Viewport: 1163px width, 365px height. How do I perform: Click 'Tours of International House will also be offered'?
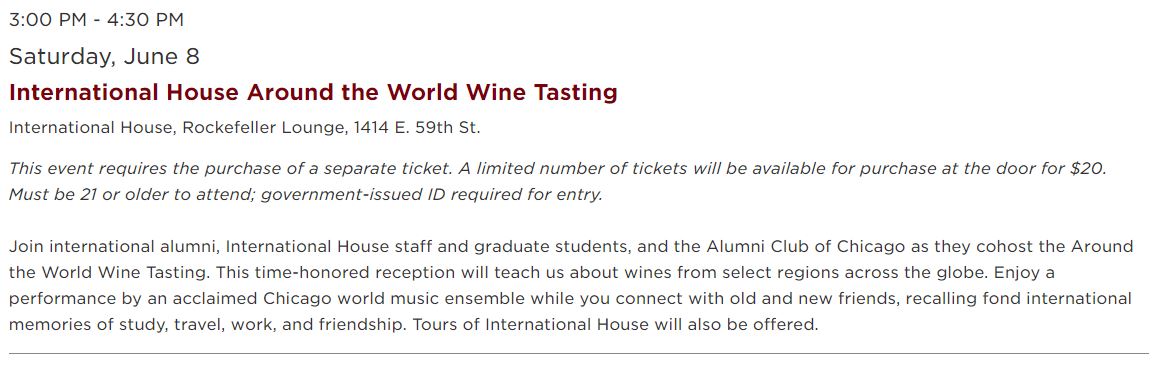tap(615, 325)
